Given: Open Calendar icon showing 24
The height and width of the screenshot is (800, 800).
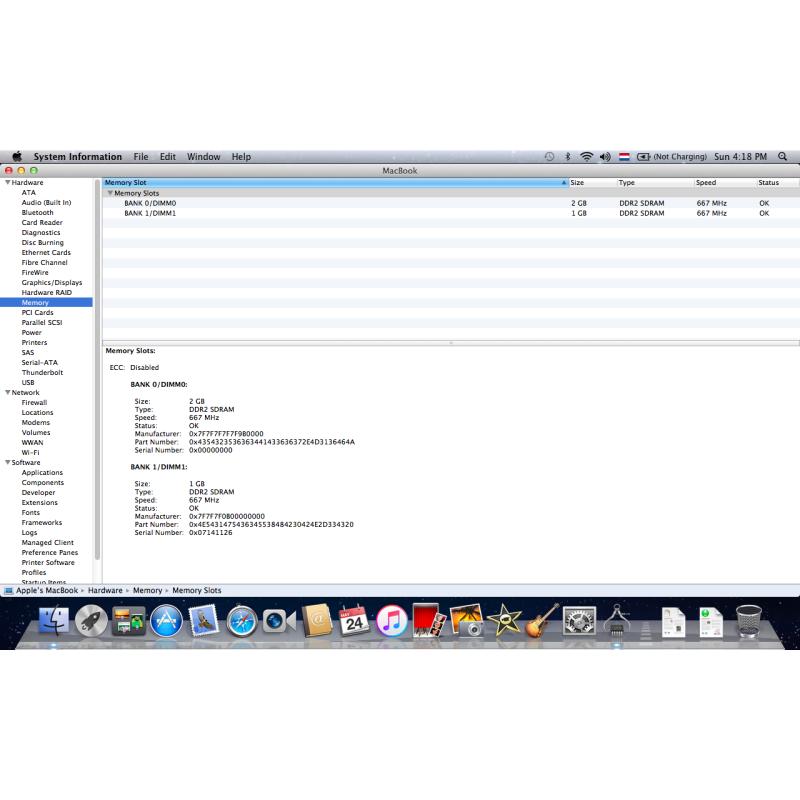Looking at the screenshot, I should [354, 621].
